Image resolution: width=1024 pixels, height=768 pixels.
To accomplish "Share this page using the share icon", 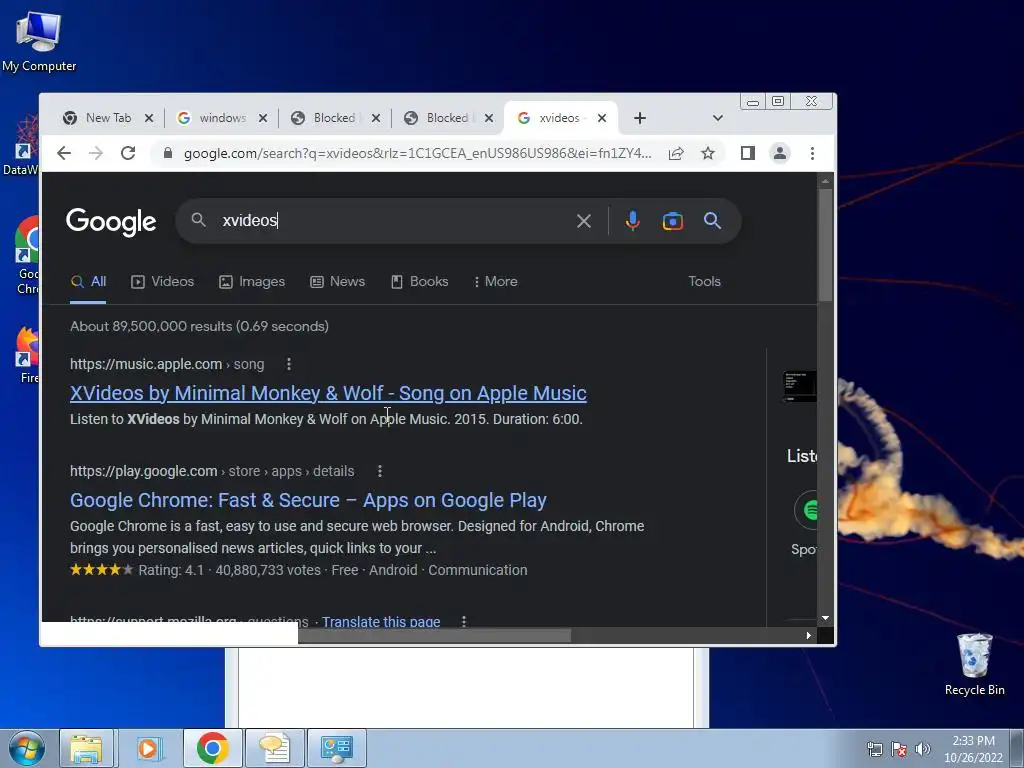I will click(x=676, y=153).
